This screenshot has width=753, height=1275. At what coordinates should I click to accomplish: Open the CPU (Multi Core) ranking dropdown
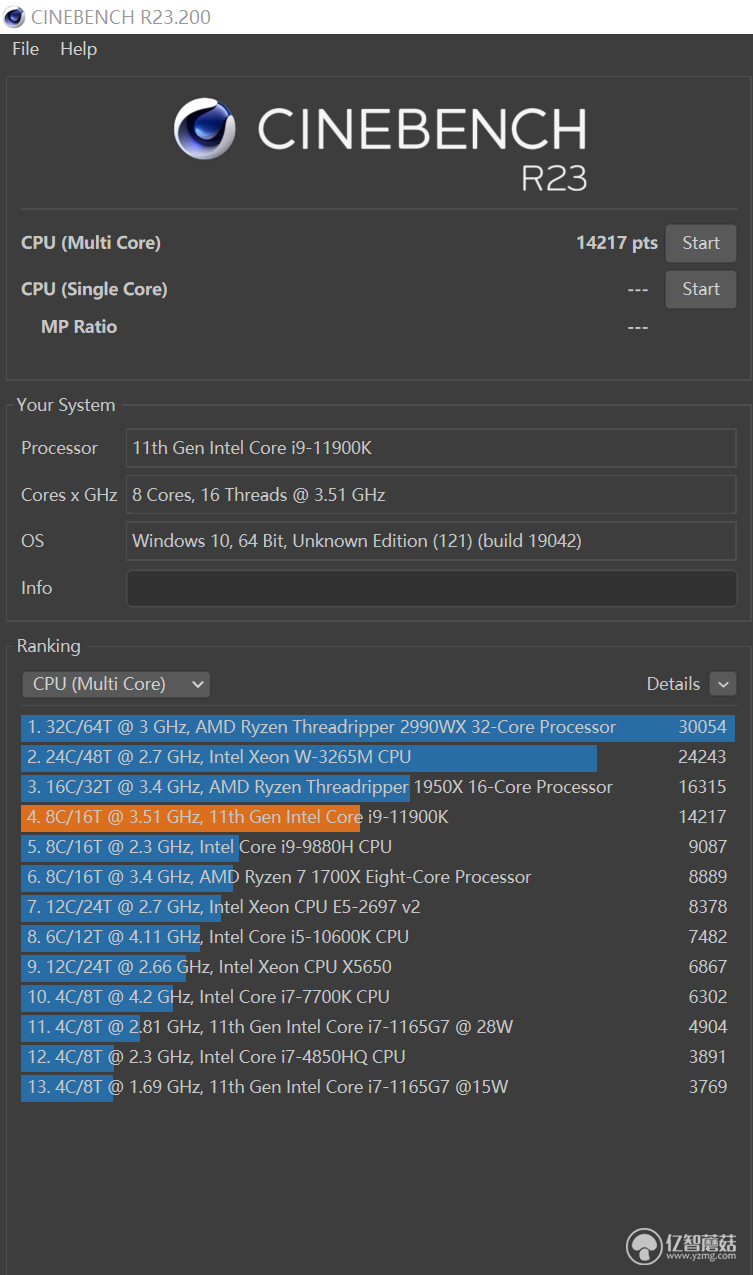click(x=116, y=684)
